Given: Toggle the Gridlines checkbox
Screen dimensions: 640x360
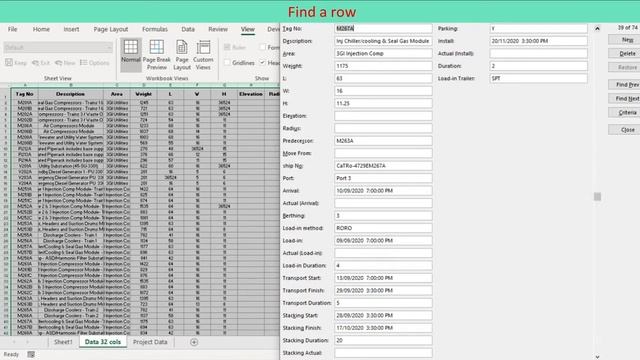Looking at the screenshot, I should (227, 63).
